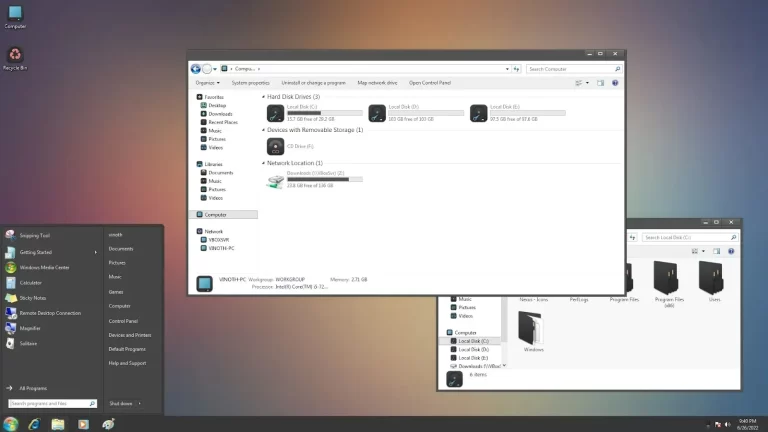Select Documents under Libraries
This screenshot has height=432, width=768.
point(217,172)
